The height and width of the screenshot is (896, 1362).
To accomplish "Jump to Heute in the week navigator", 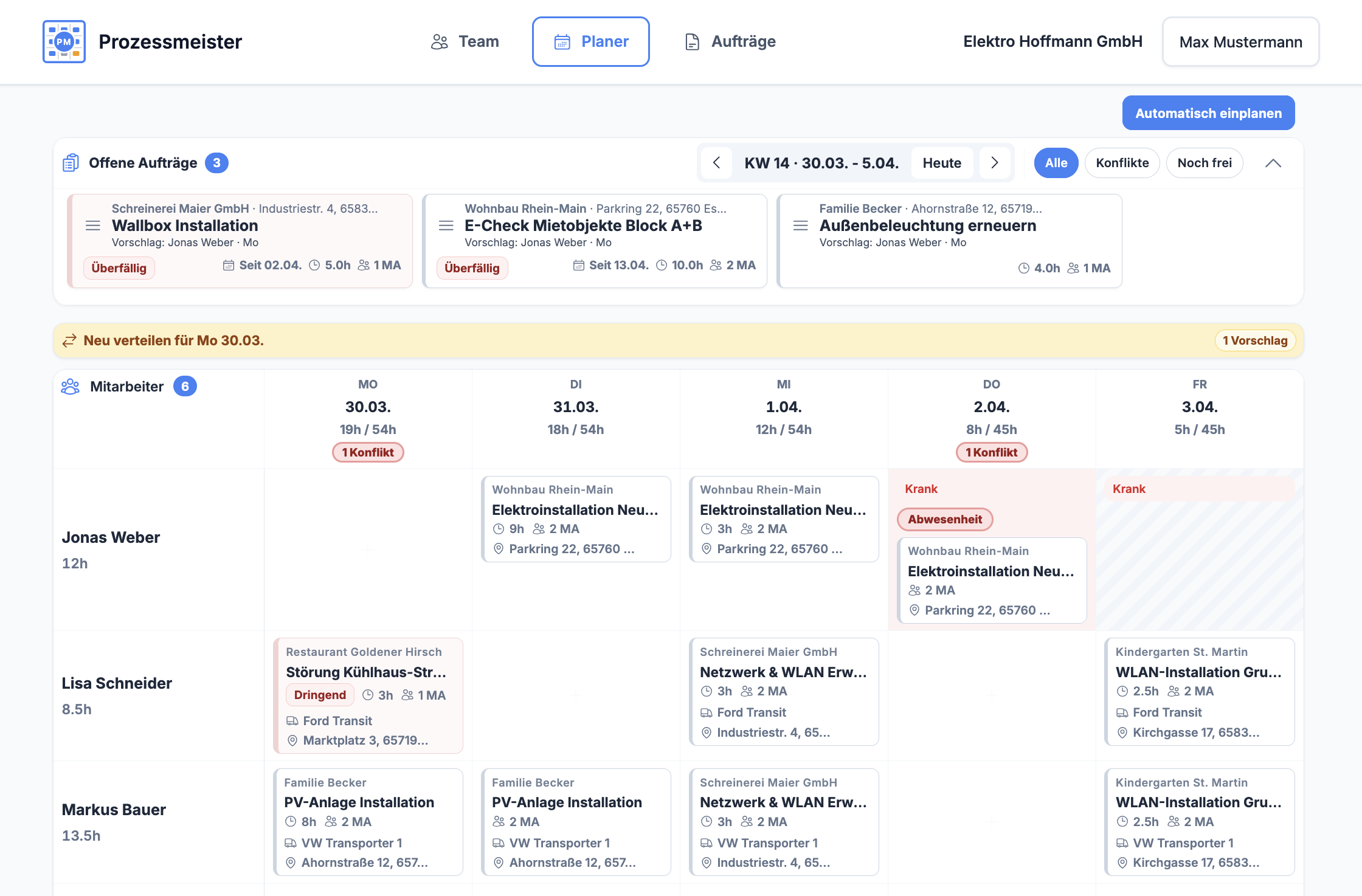I will click(942, 163).
